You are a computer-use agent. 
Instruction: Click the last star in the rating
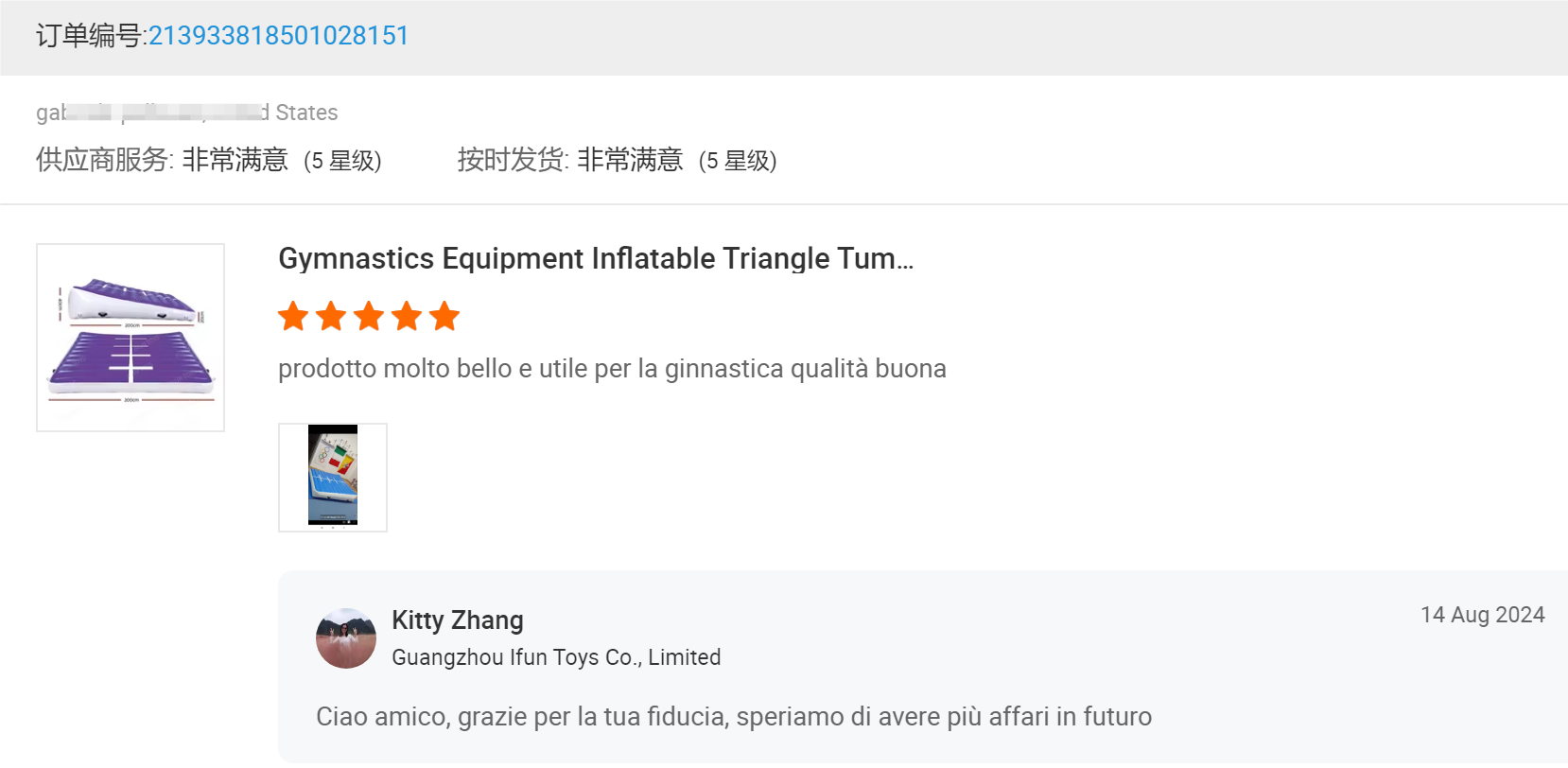click(x=444, y=316)
